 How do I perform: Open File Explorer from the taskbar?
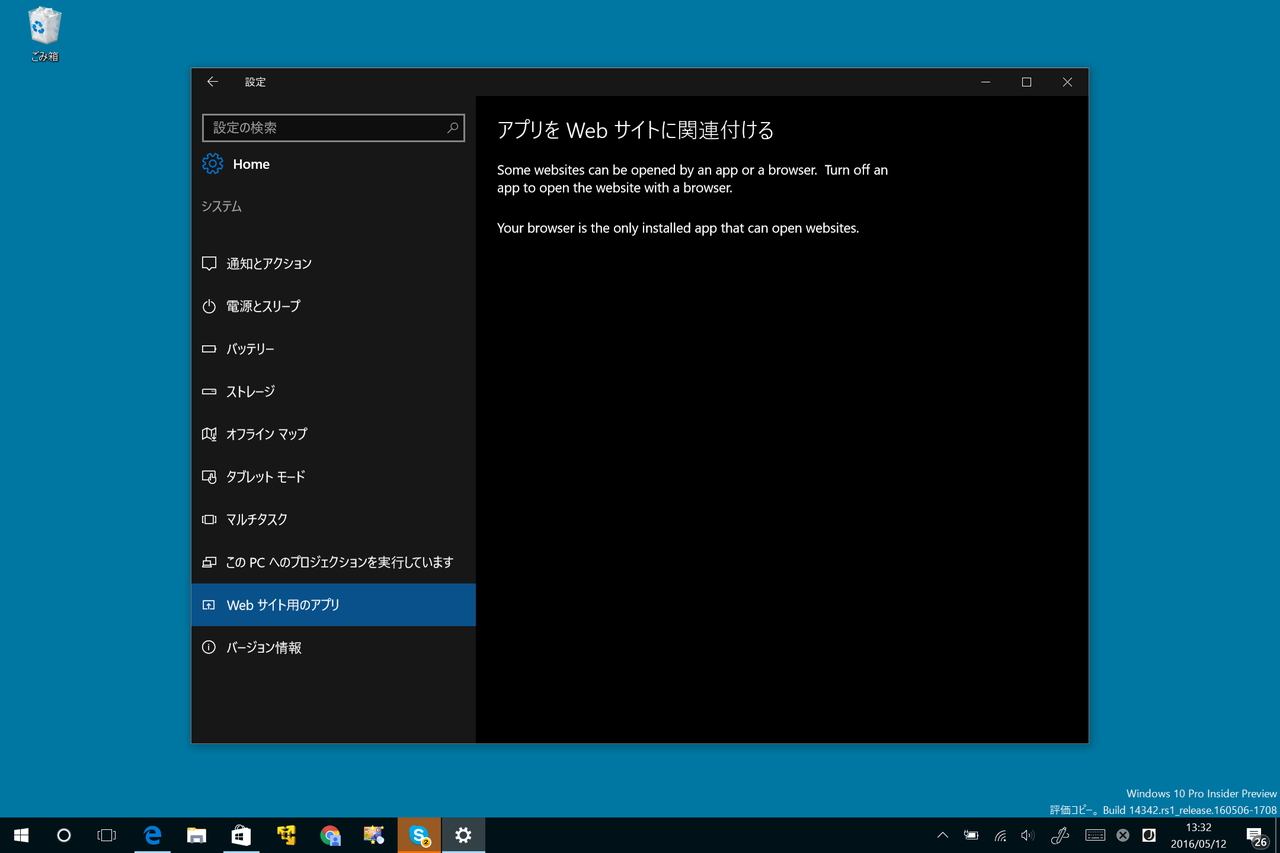pyautogui.click(x=197, y=835)
